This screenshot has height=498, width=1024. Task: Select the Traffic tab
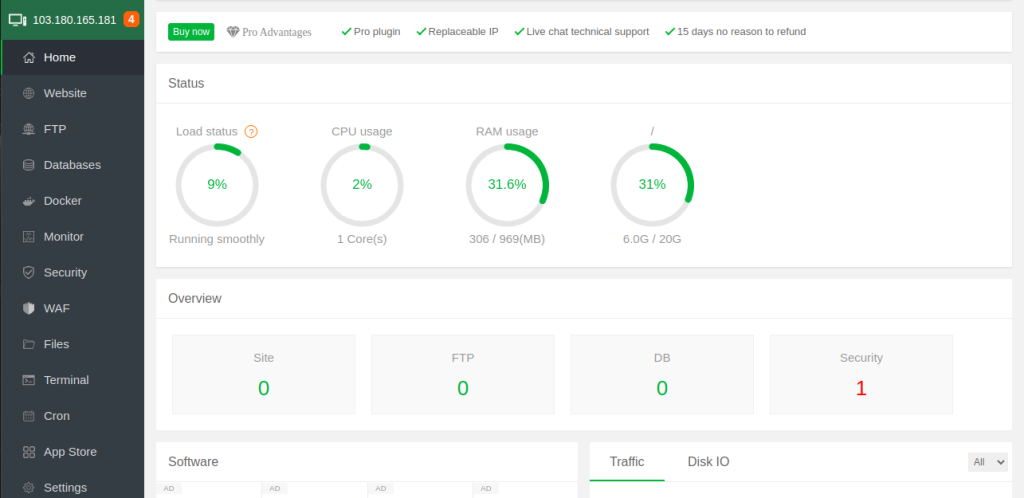[x=627, y=462]
